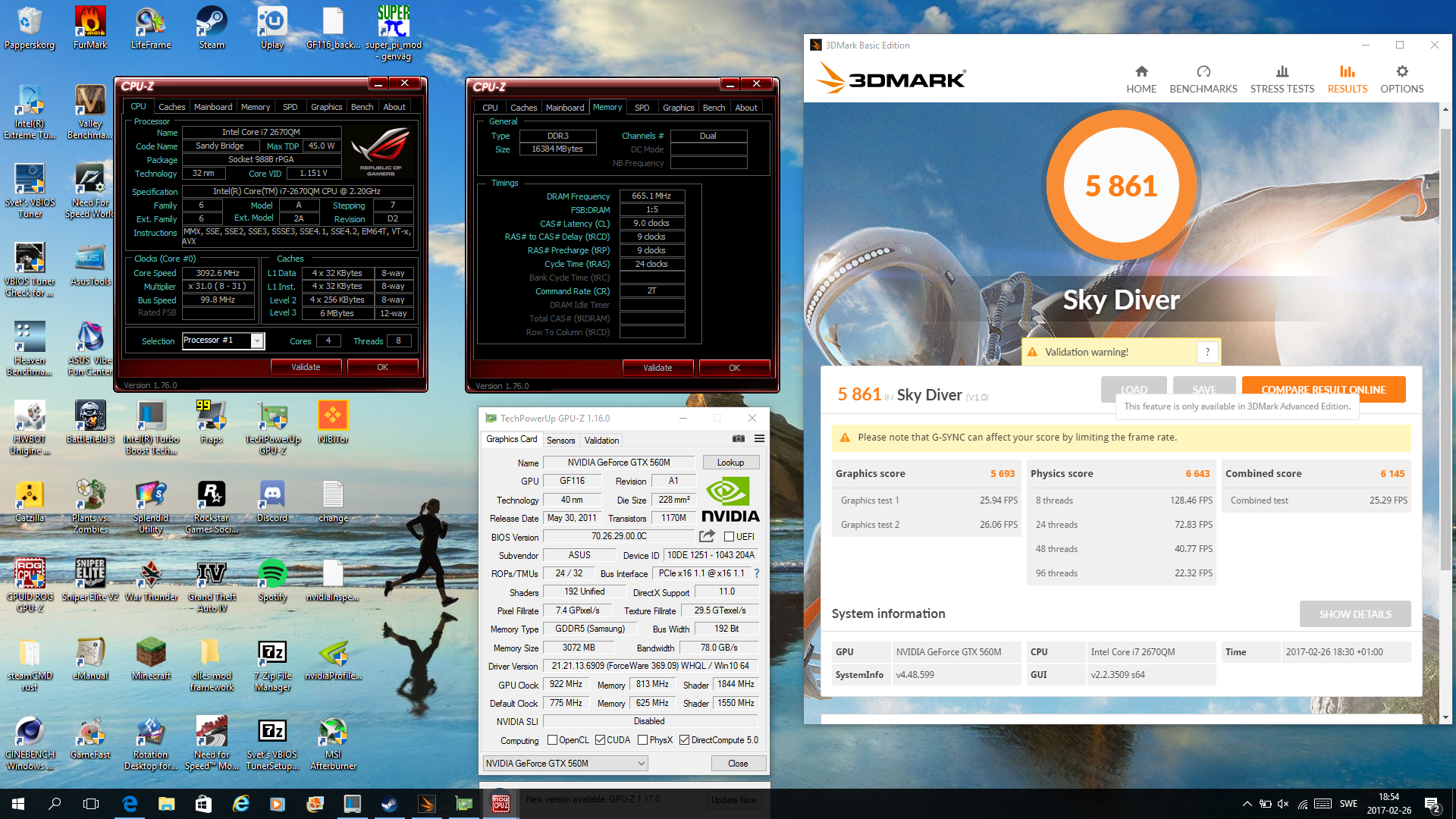The height and width of the screenshot is (819, 1456).
Task: Open Battlefield 3 desktop icon
Action: (x=90, y=422)
